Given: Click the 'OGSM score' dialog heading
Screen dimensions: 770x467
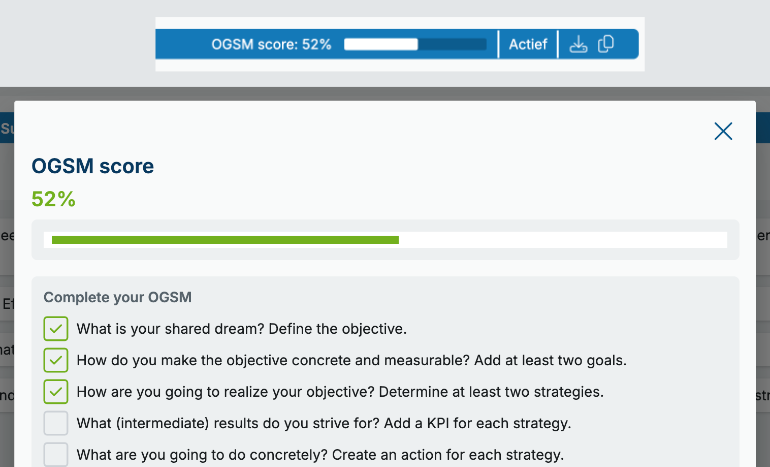Looking at the screenshot, I should pos(93,166).
